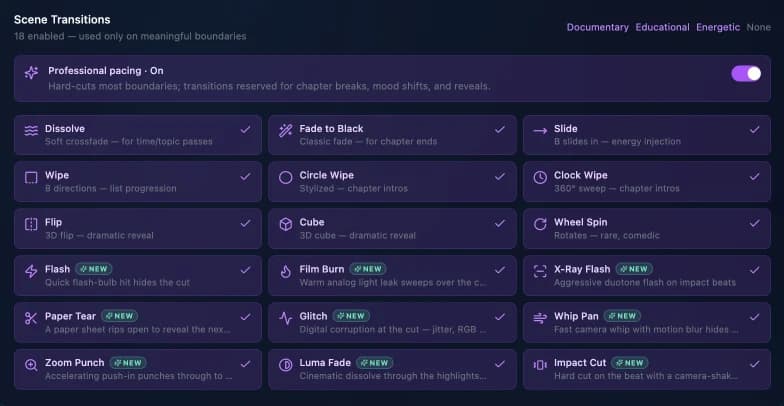The image size is (784, 406).
Task: Apply the Educational preset
Action: (662, 28)
